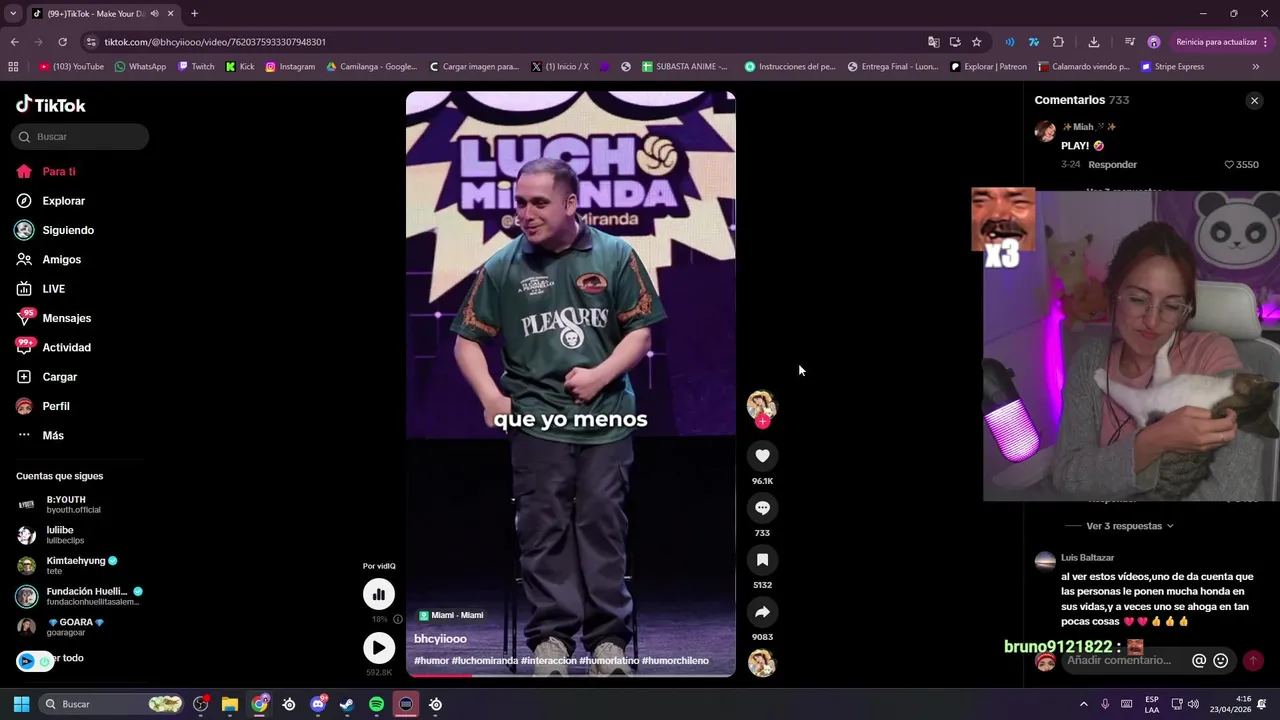Open #luchomiranda hashtag

coord(484,661)
